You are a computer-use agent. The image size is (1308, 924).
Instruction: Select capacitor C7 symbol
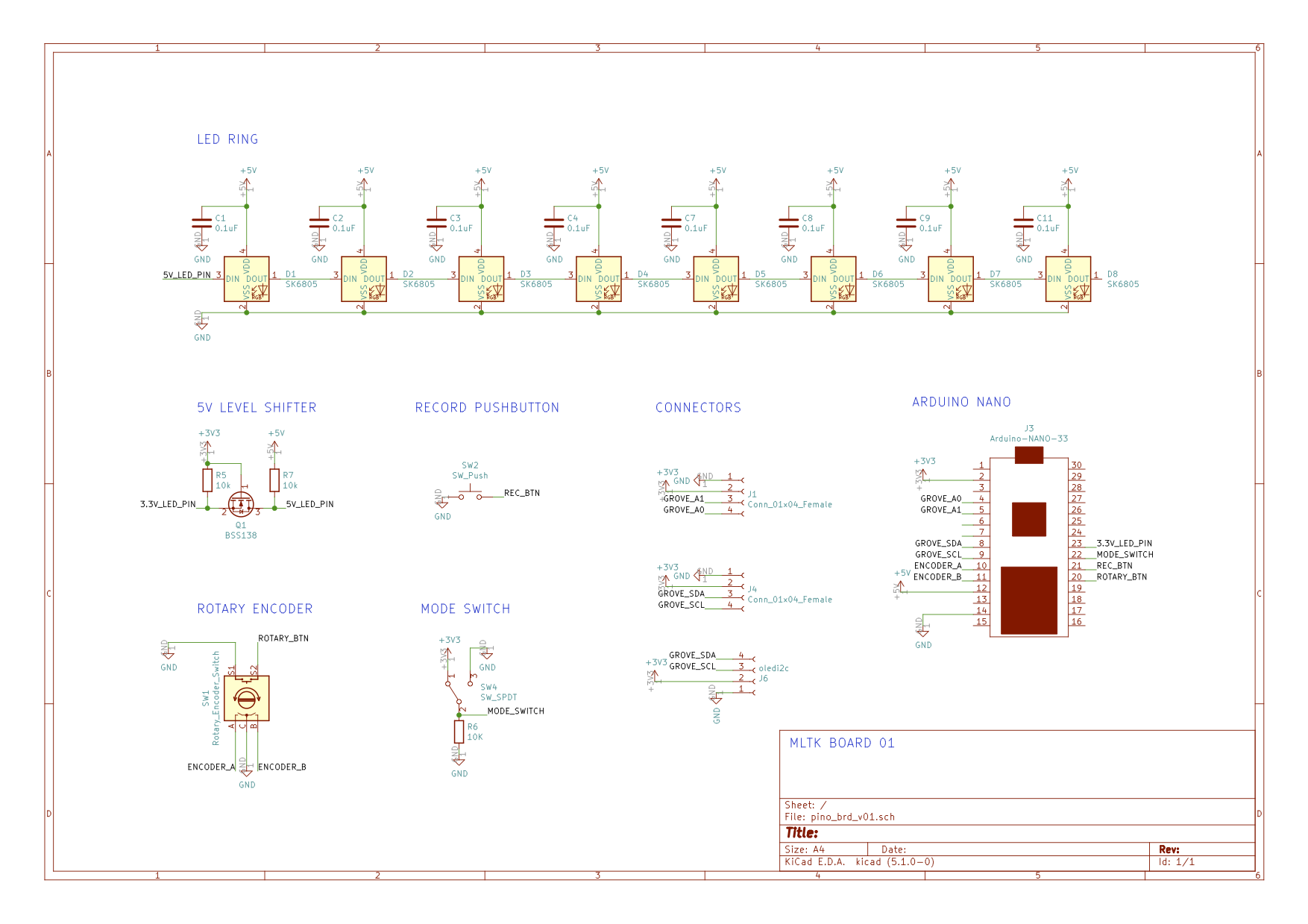point(672,223)
